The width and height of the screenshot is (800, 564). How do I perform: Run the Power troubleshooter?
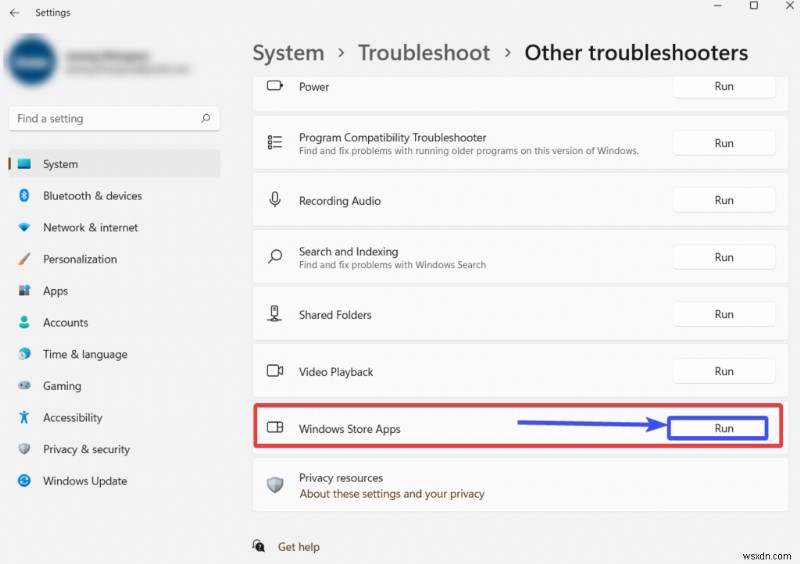724,86
